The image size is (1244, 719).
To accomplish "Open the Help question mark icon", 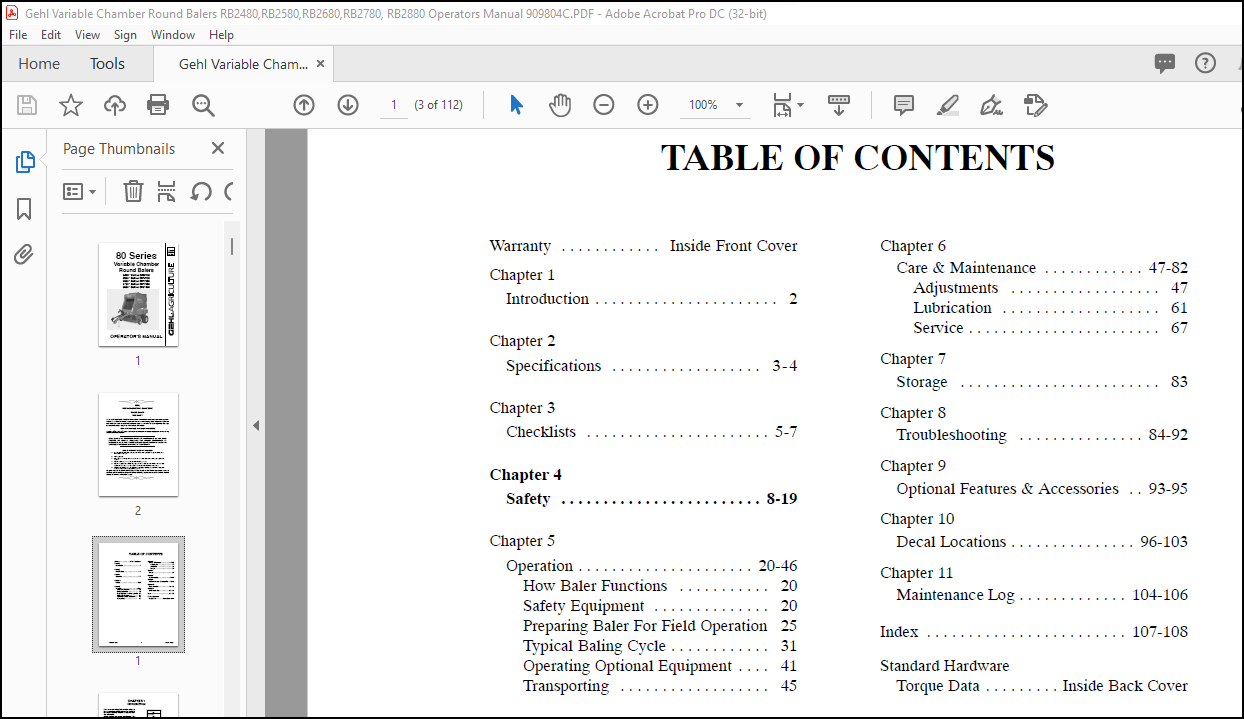I will point(1205,63).
